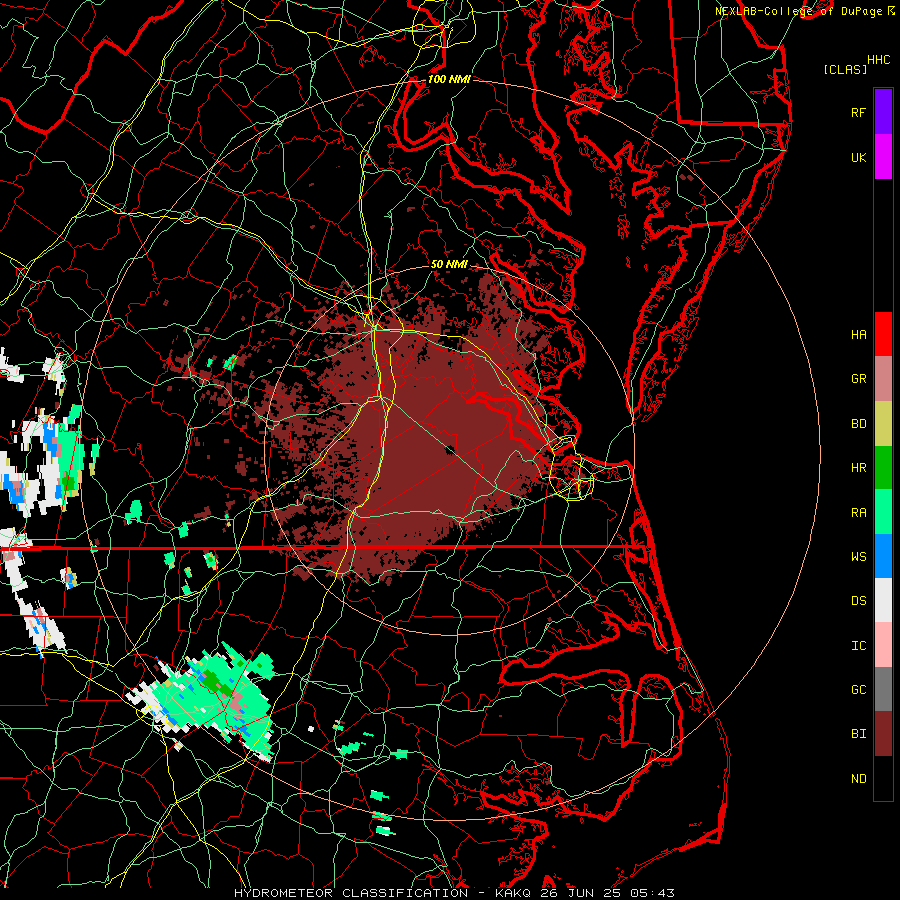Image resolution: width=900 pixels, height=900 pixels.
Task: Click the UK magenta legend swatch
Action: tap(883, 157)
